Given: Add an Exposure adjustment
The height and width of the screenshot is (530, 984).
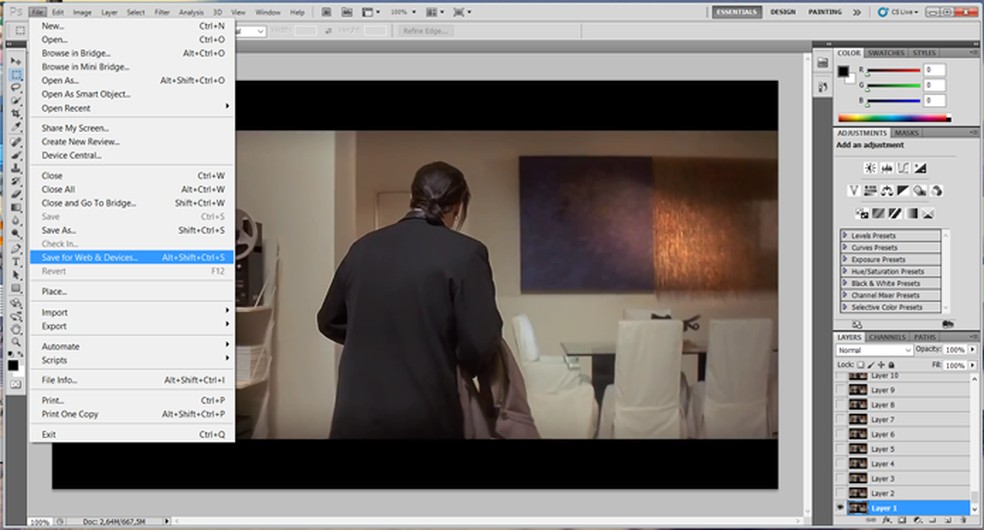Looking at the screenshot, I should tap(920, 167).
